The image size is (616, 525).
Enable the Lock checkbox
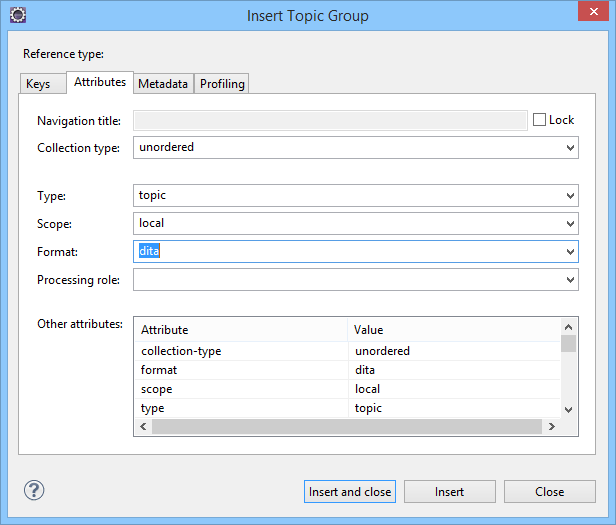[x=540, y=120]
